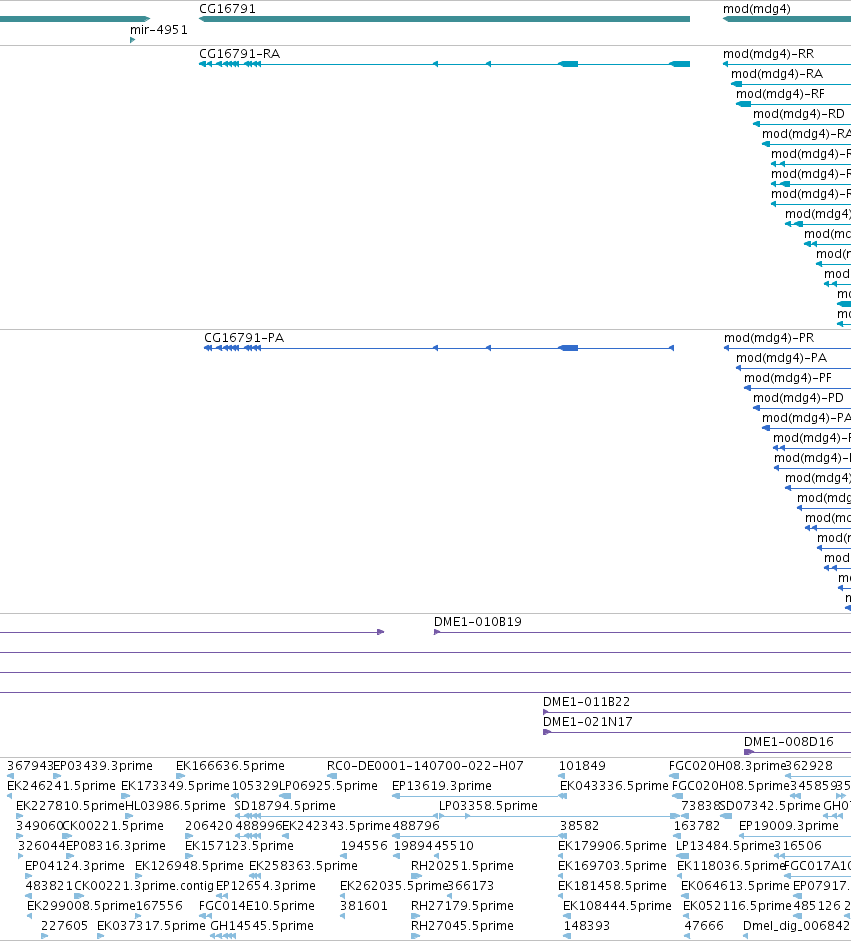851x941 pixels.
Task: Open the CG16791-RA transcript label
Action: point(239,54)
